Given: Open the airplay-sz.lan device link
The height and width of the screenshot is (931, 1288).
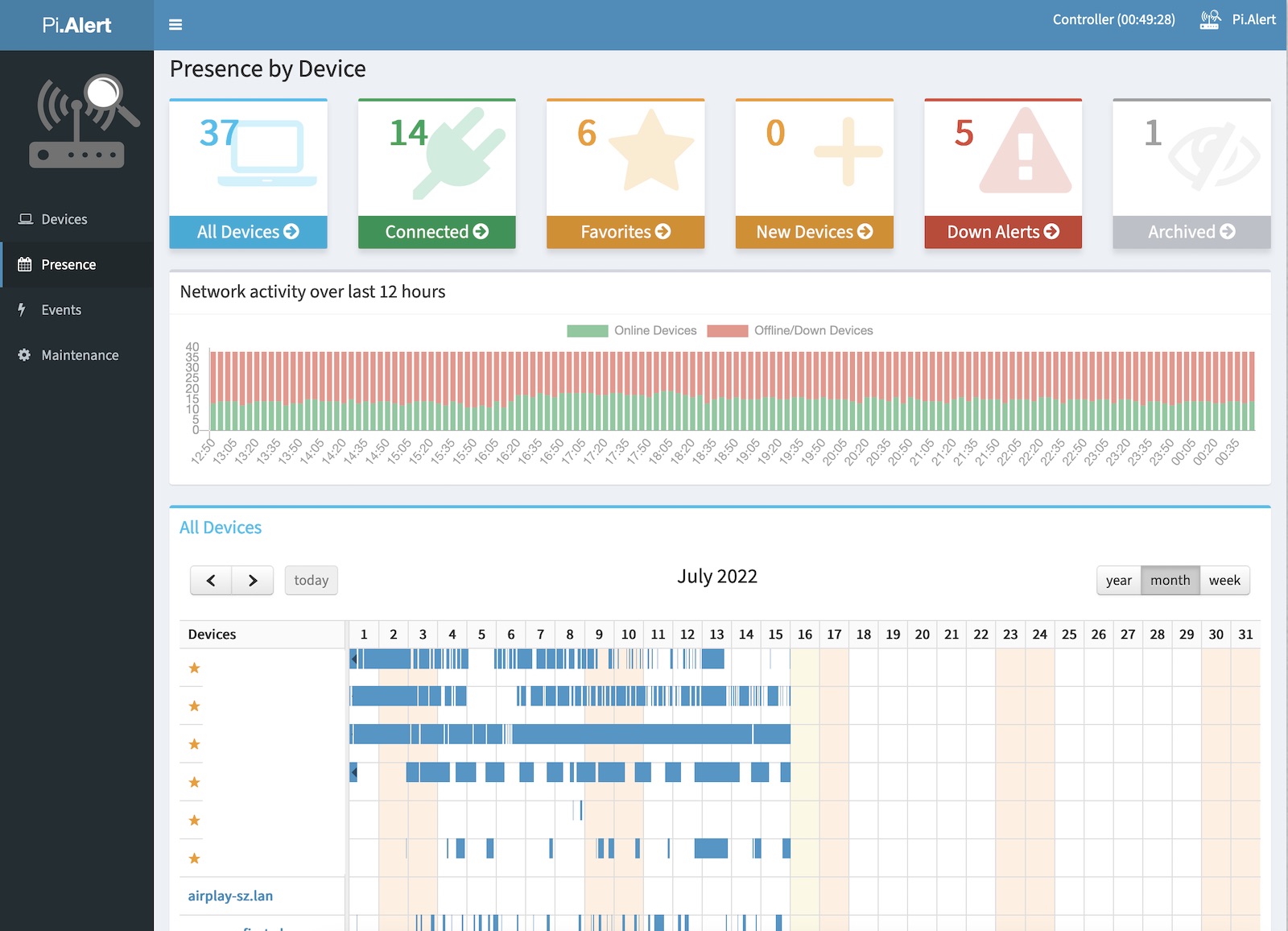Looking at the screenshot, I should (230, 896).
